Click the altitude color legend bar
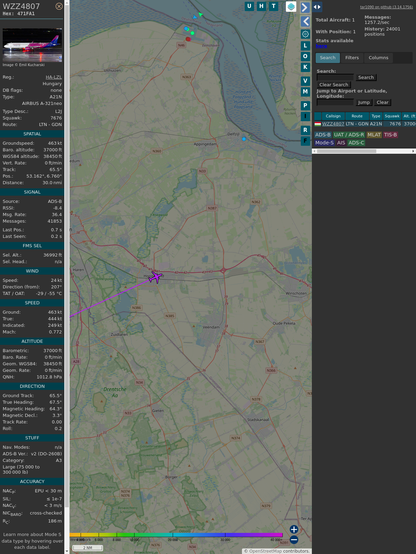The width and height of the screenshot is (416, 554). pyautogui.click(x=176, y=535)
